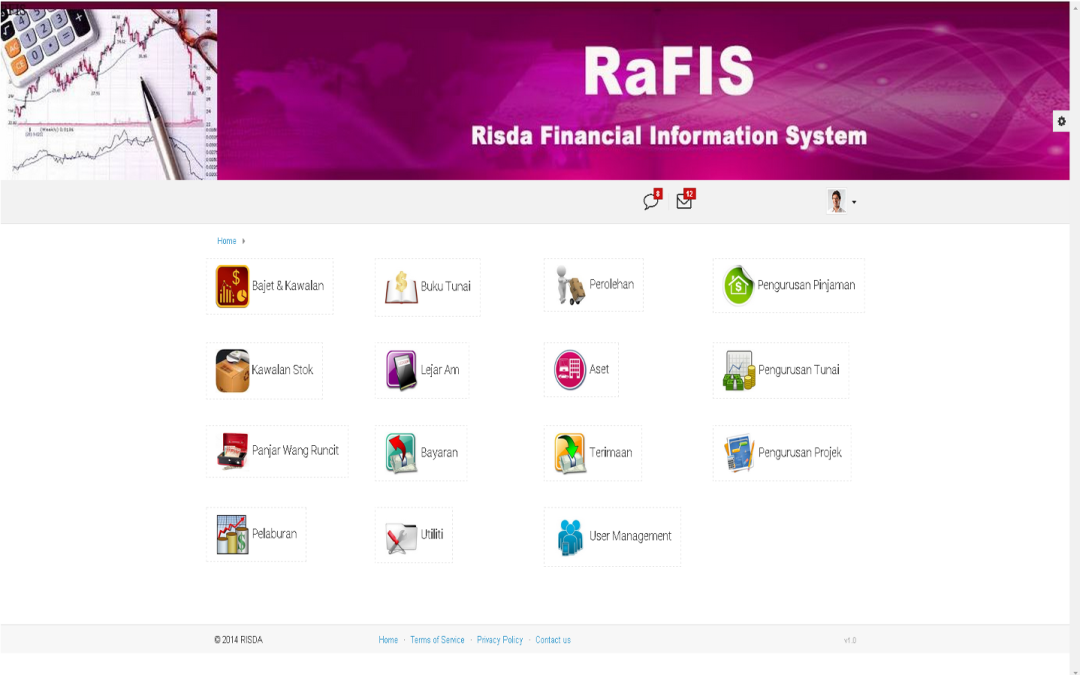Open the Privacy Policy link
This screenshot has height=675, width=1080.
pos(499,640)
